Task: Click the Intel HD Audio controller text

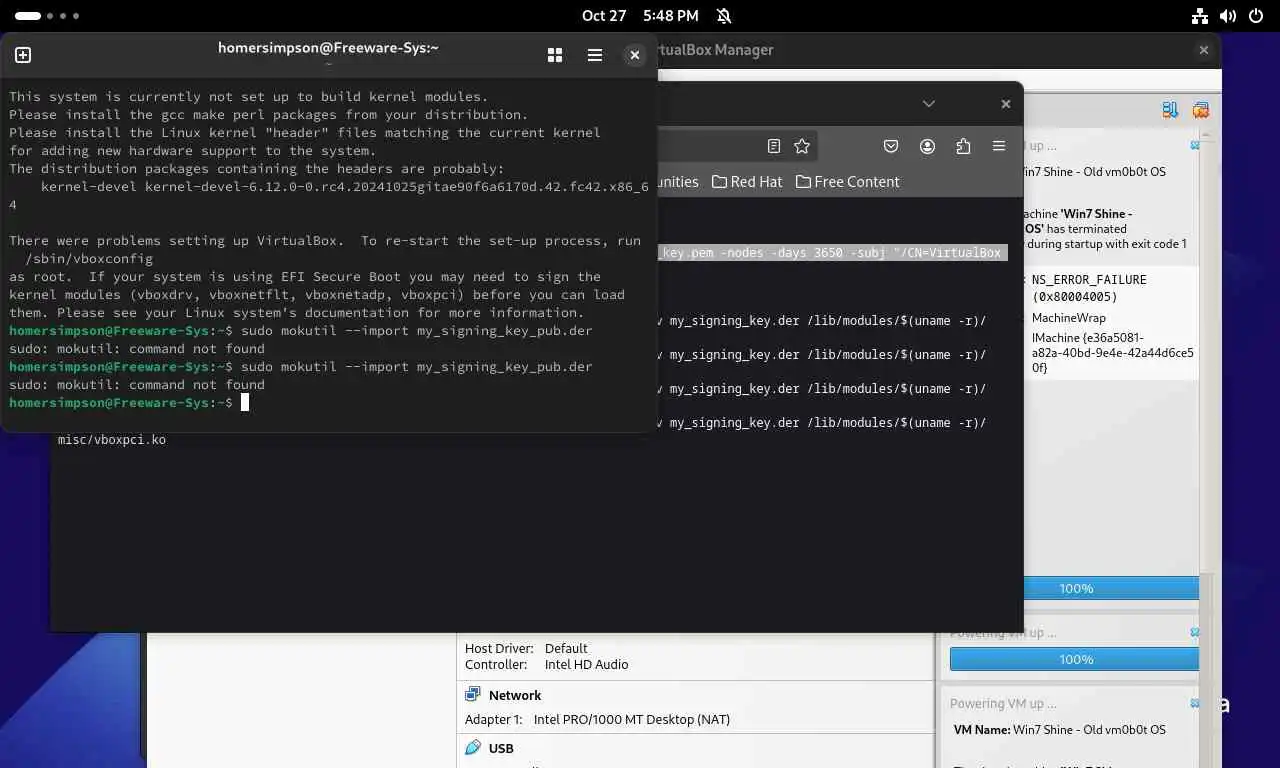Action: coord(587,664)
